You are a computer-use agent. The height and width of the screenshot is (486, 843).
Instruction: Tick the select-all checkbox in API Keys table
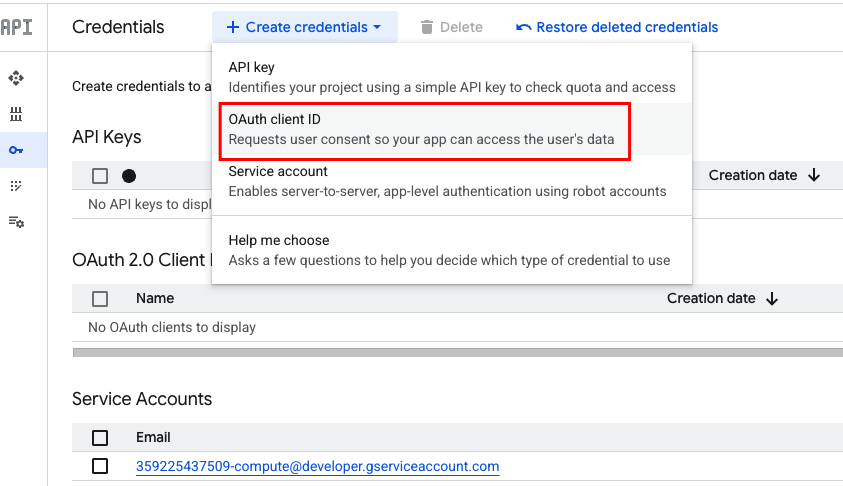(100, 176)
